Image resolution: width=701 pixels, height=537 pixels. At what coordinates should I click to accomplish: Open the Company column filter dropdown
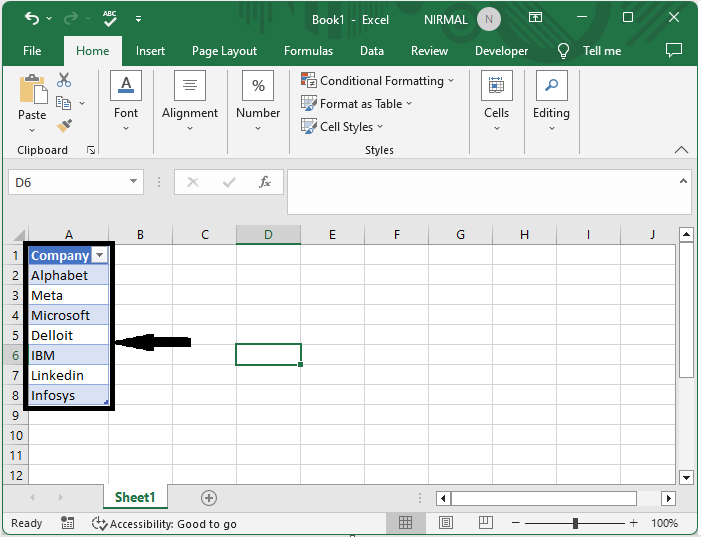click(x=100, y=255)
